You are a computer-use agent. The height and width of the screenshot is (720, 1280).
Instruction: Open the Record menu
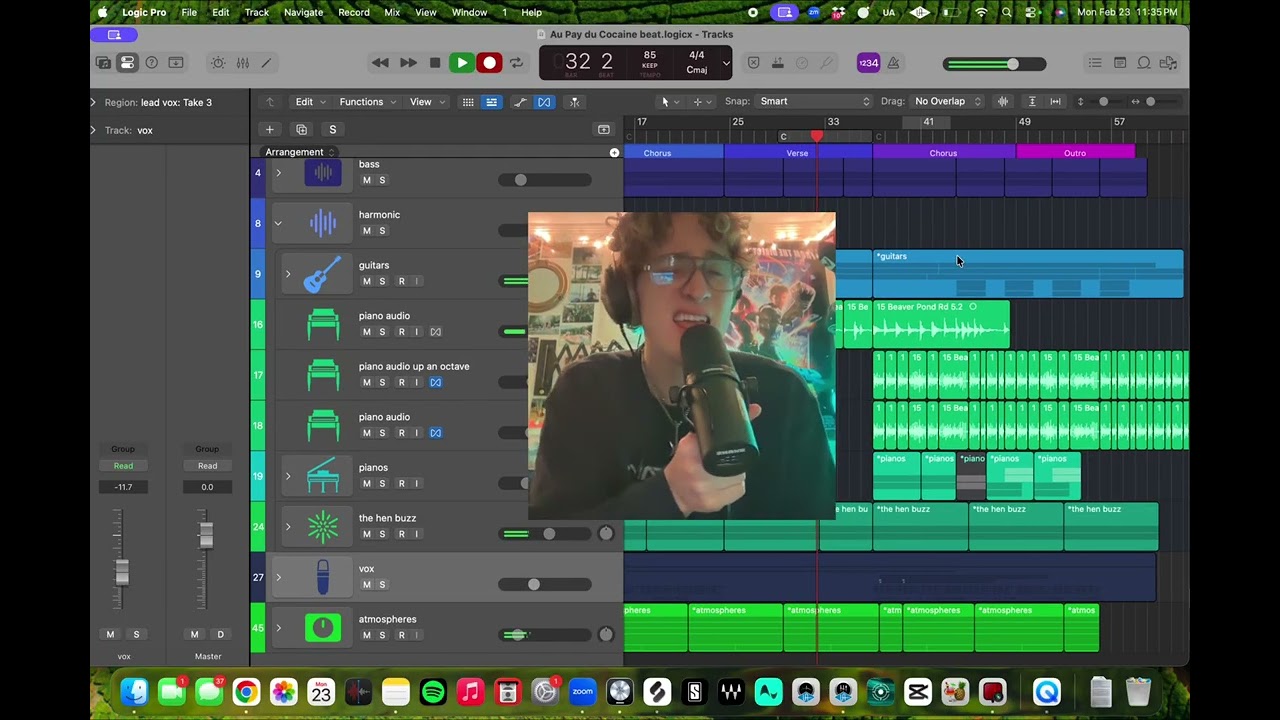[354, 12]
